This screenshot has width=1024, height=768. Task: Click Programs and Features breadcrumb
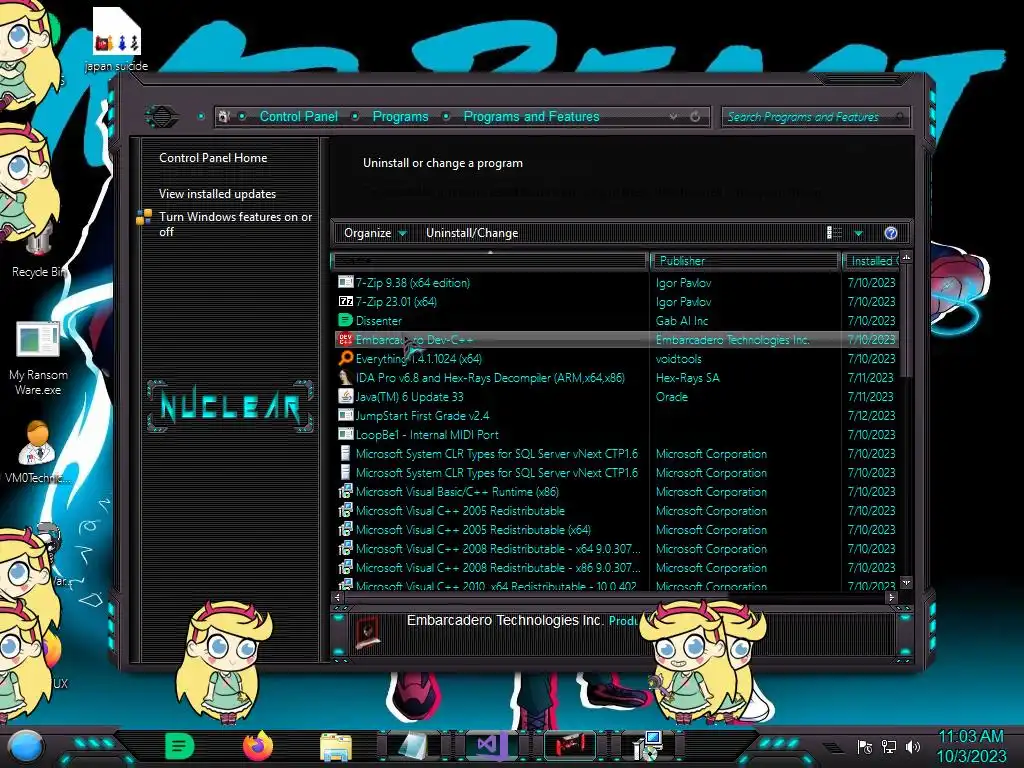[x=531, y=116]
